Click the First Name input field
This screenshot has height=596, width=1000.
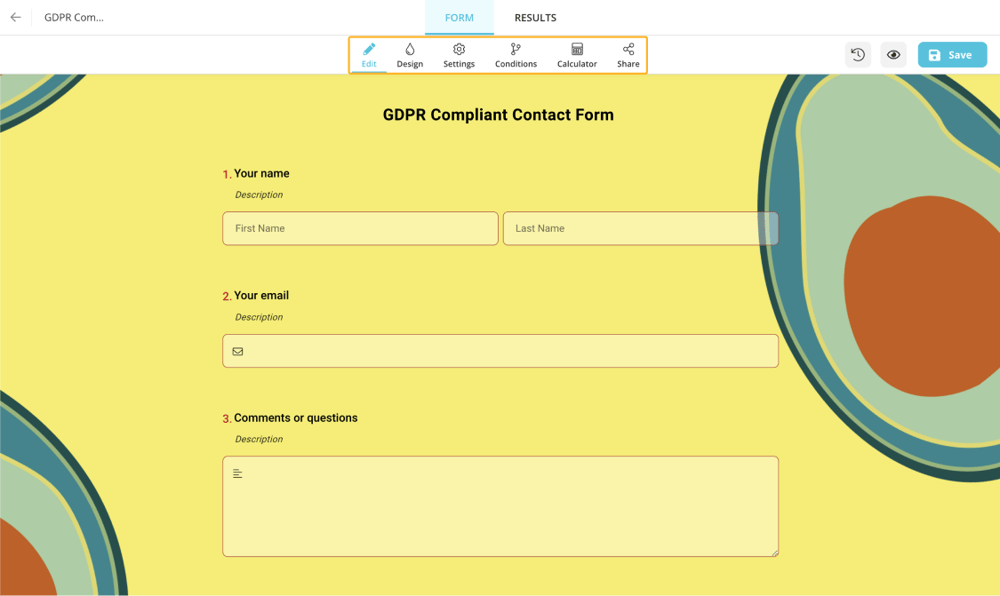pos(360,228)
